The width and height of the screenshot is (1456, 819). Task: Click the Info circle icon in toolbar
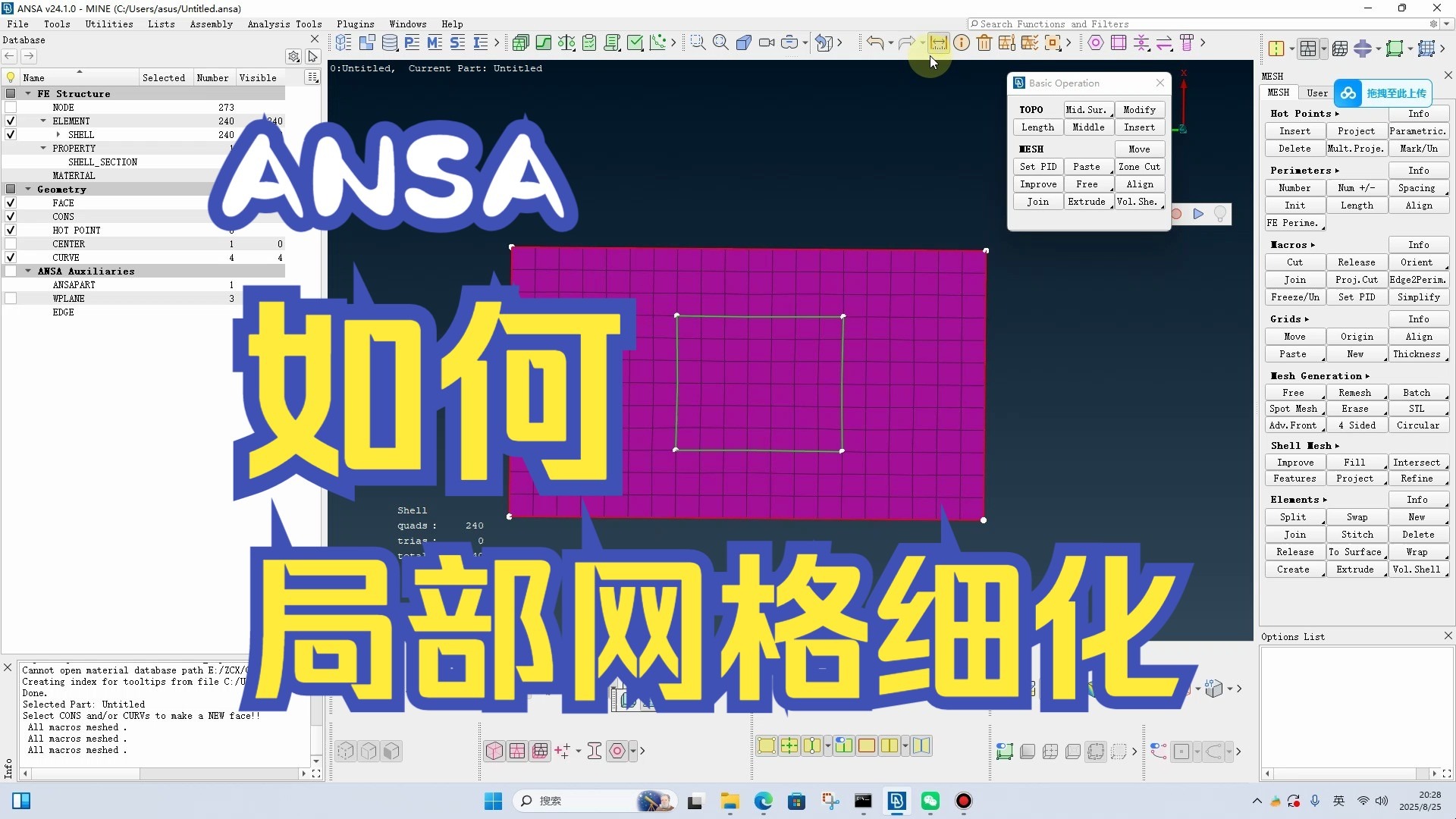pyautogui.click(x=962, y=43)
